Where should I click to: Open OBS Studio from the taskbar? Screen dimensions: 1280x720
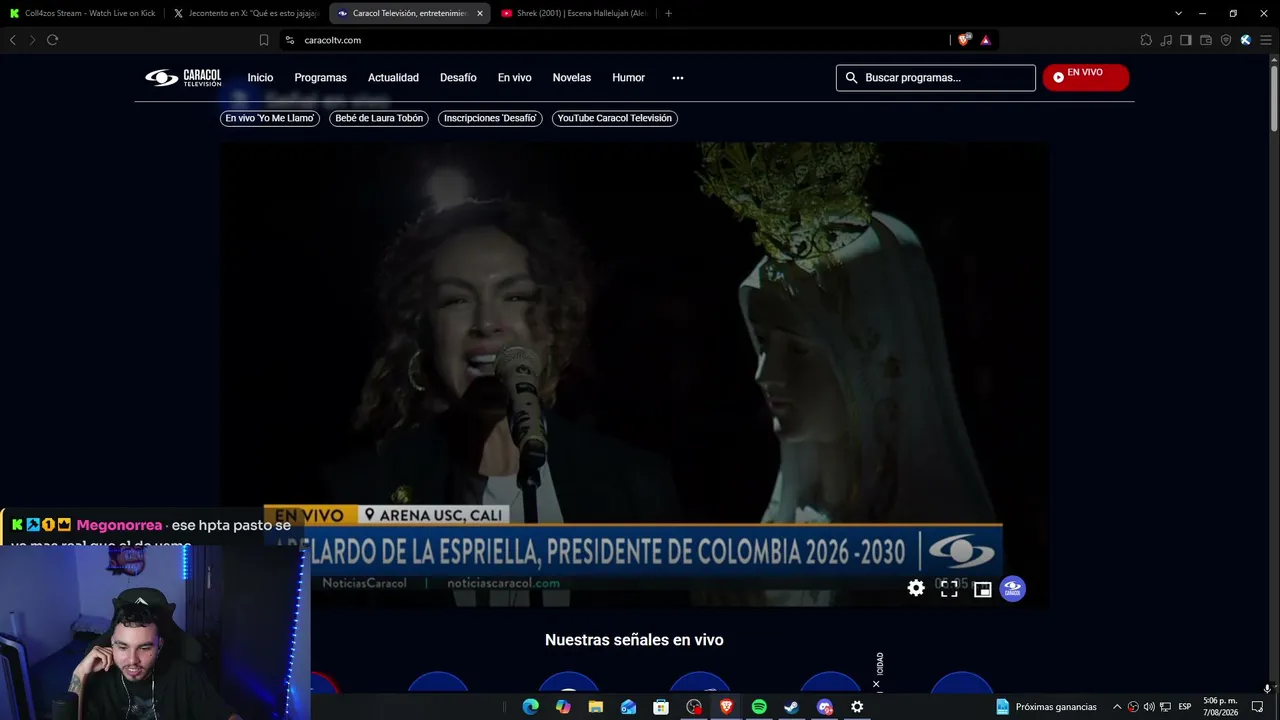694,707
